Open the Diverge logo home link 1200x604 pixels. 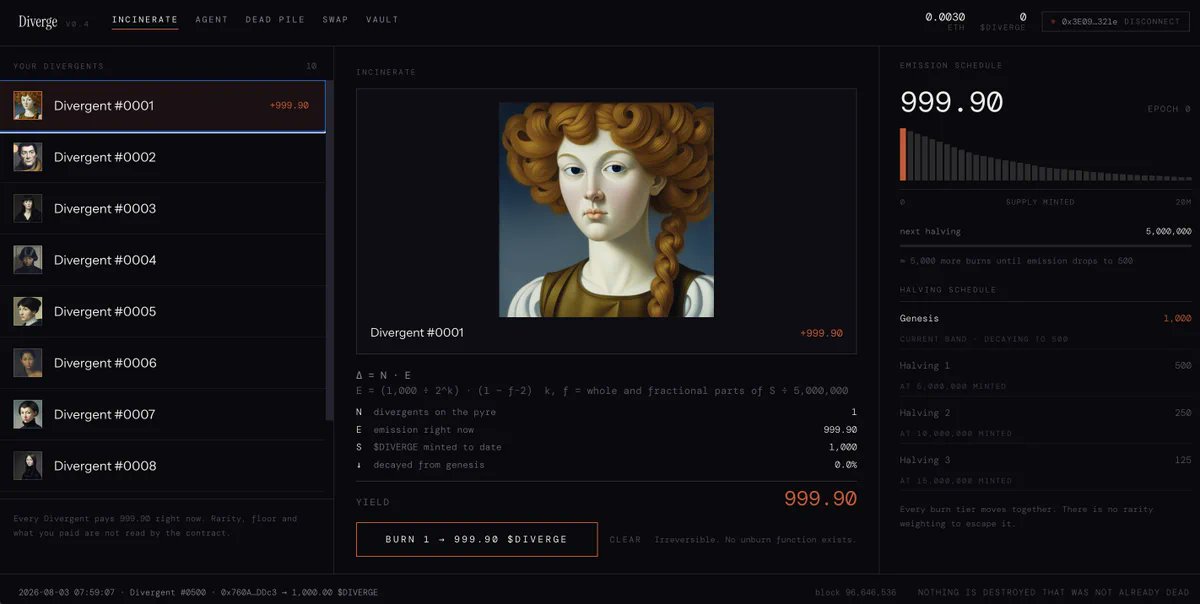[x=38, y=21]
